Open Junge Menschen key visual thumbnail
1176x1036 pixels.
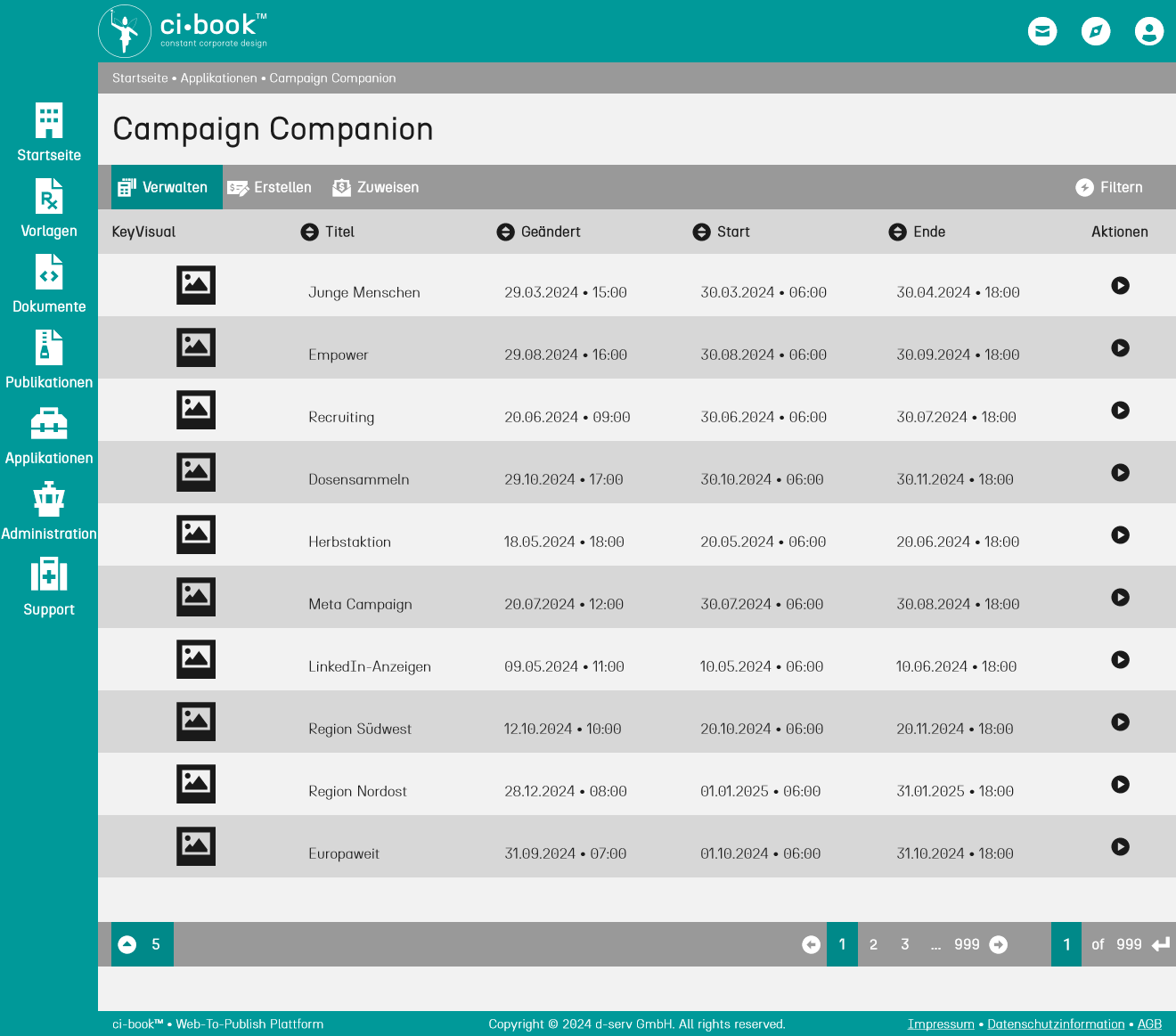(196, 285)
